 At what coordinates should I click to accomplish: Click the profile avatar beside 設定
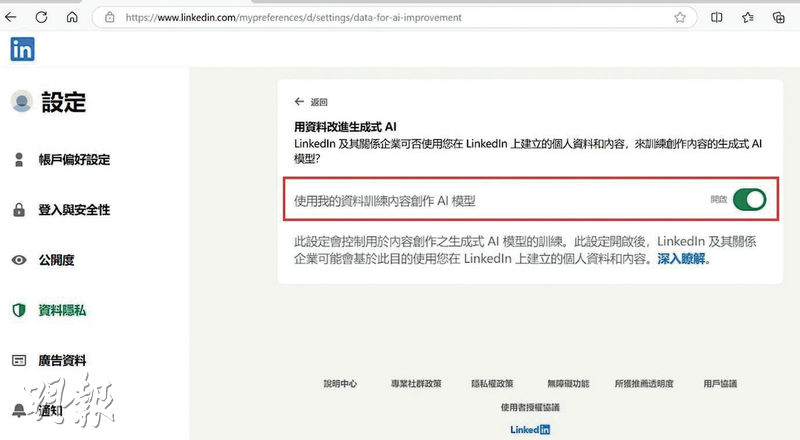point(21,102)
